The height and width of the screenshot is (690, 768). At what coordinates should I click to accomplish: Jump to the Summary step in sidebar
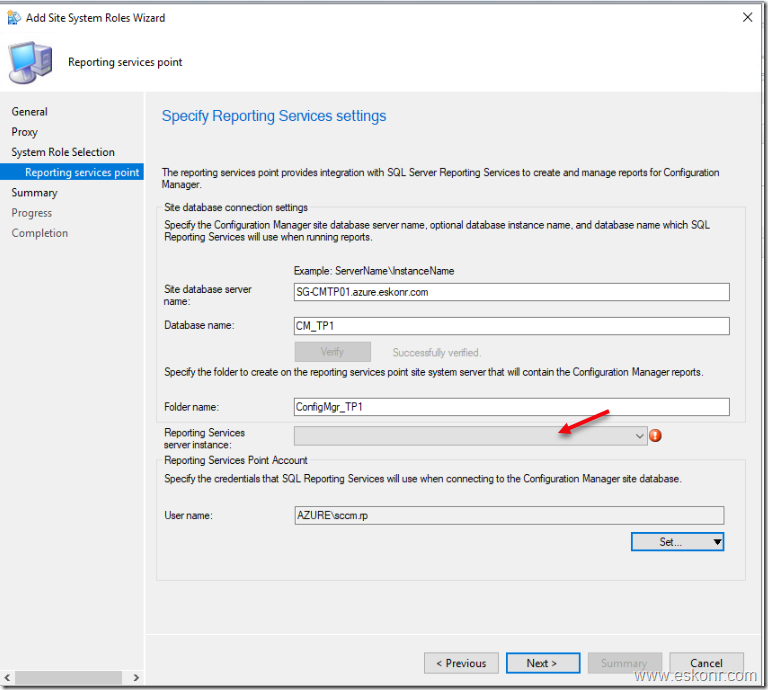pyautogui.click(x=35, y=193)
